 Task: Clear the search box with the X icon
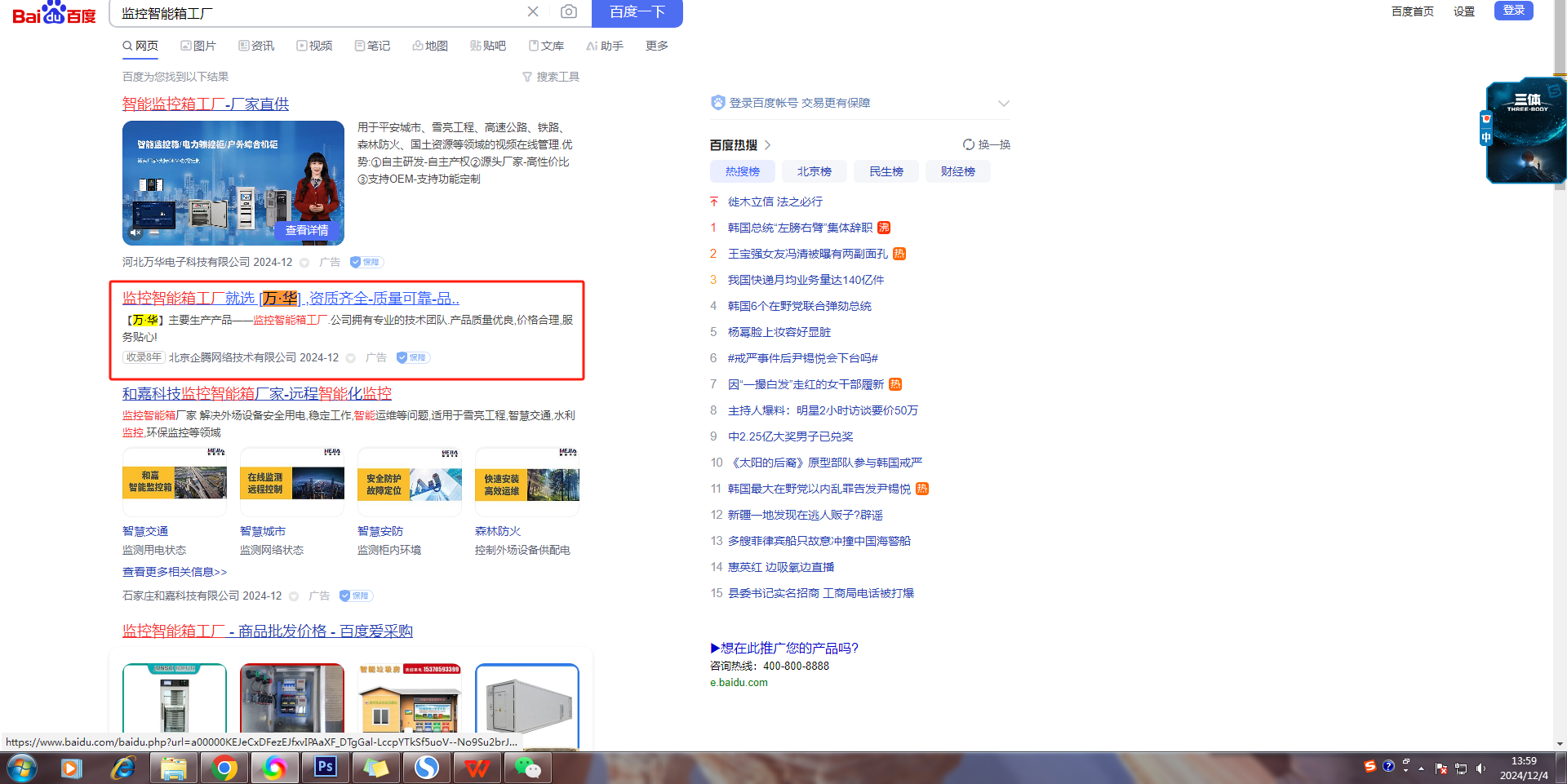[x=533, y=11]
